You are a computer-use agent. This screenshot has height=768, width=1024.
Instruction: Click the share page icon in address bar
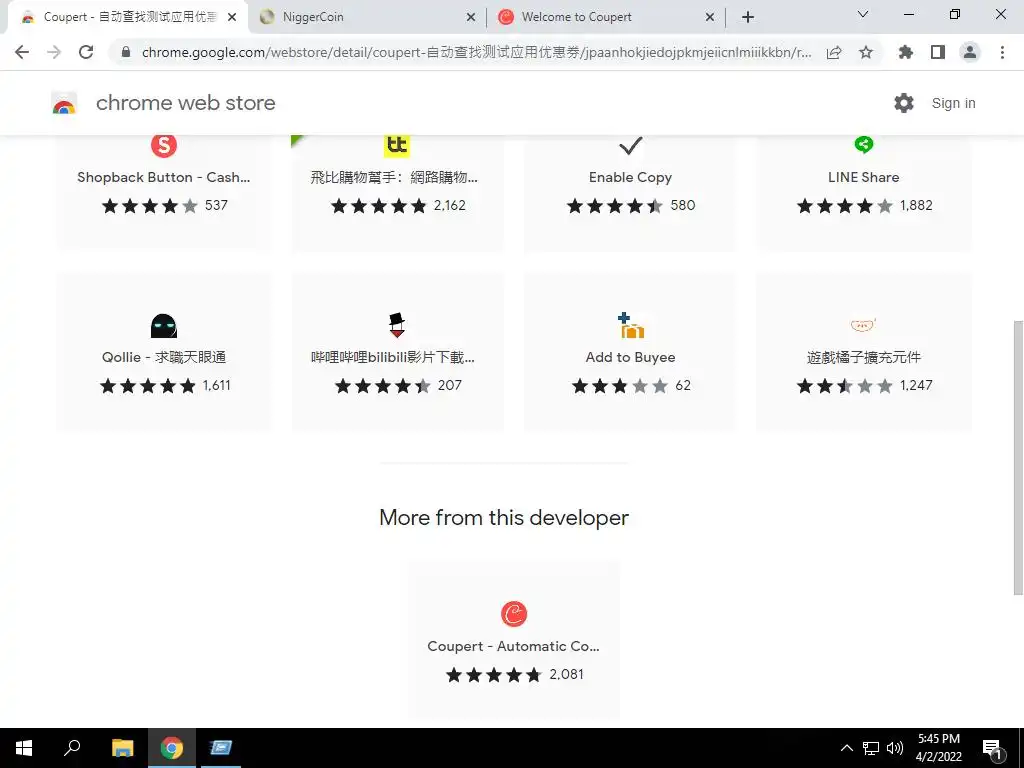834,52
